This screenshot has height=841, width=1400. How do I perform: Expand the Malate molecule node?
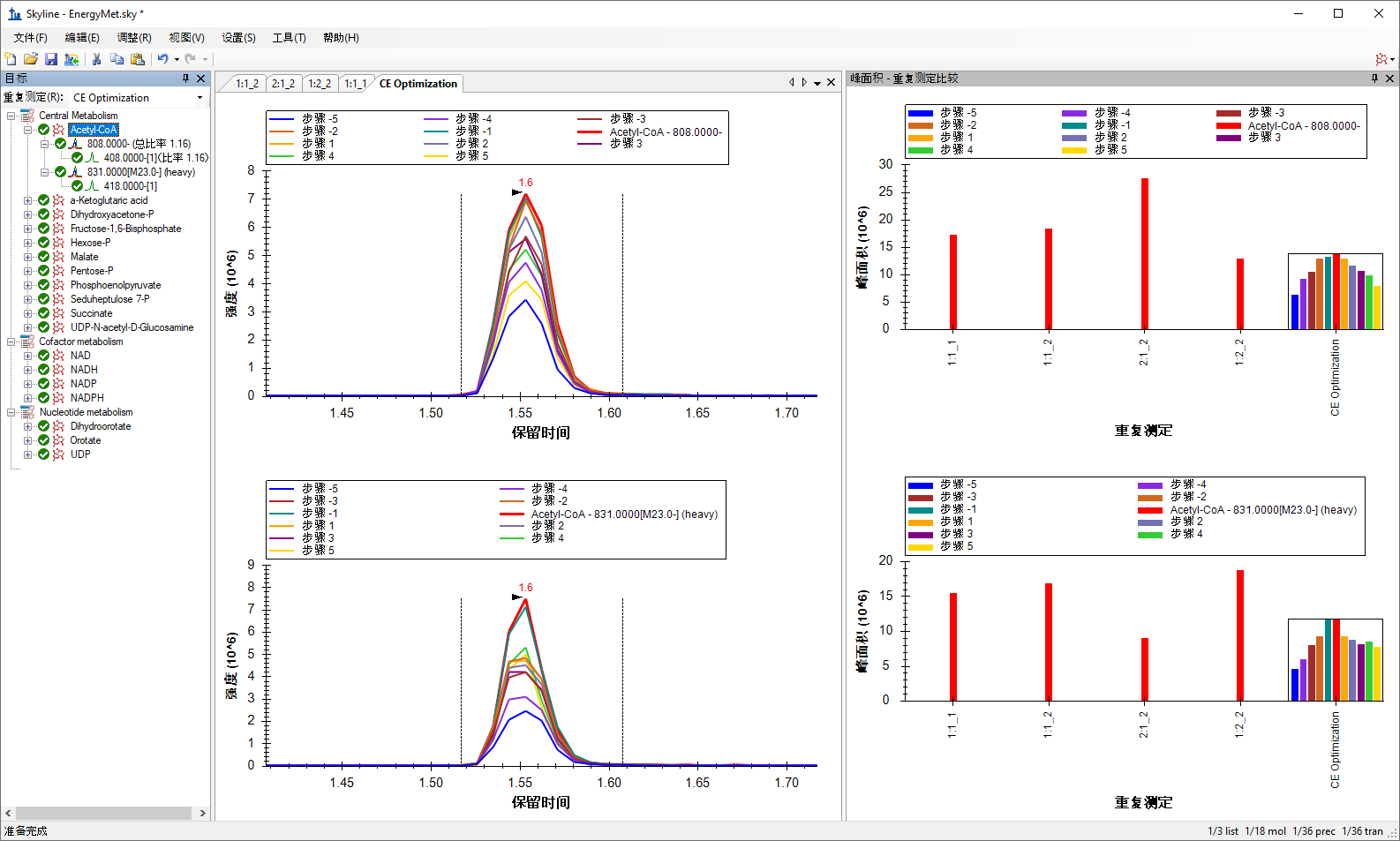28,257
